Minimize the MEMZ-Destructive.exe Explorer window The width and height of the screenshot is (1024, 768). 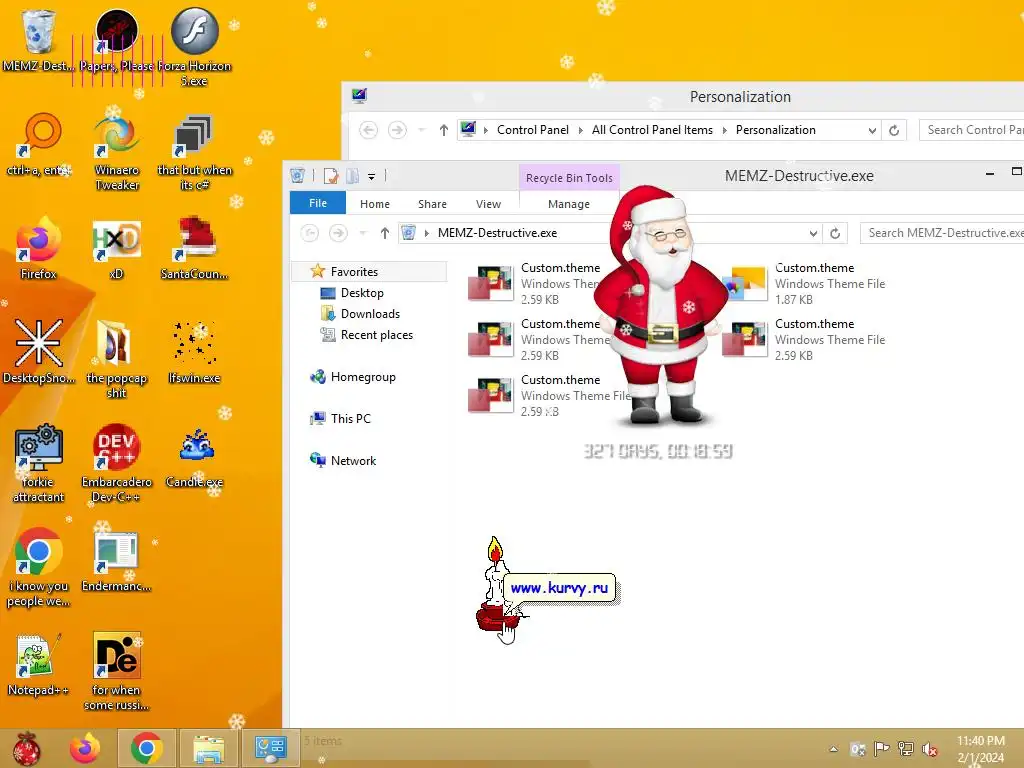(990, 174)
